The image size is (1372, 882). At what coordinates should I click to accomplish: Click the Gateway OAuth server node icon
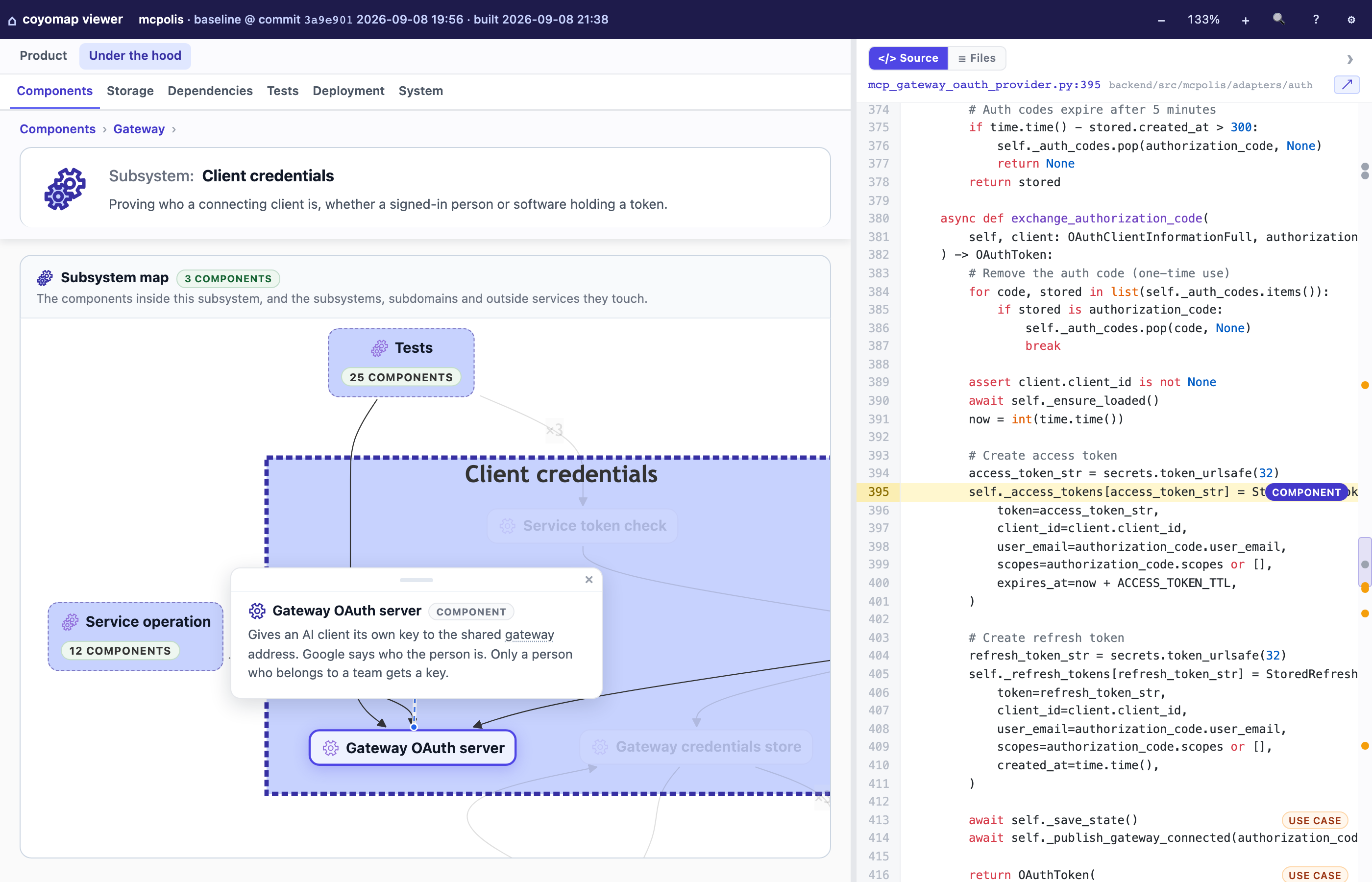(330, 747)
